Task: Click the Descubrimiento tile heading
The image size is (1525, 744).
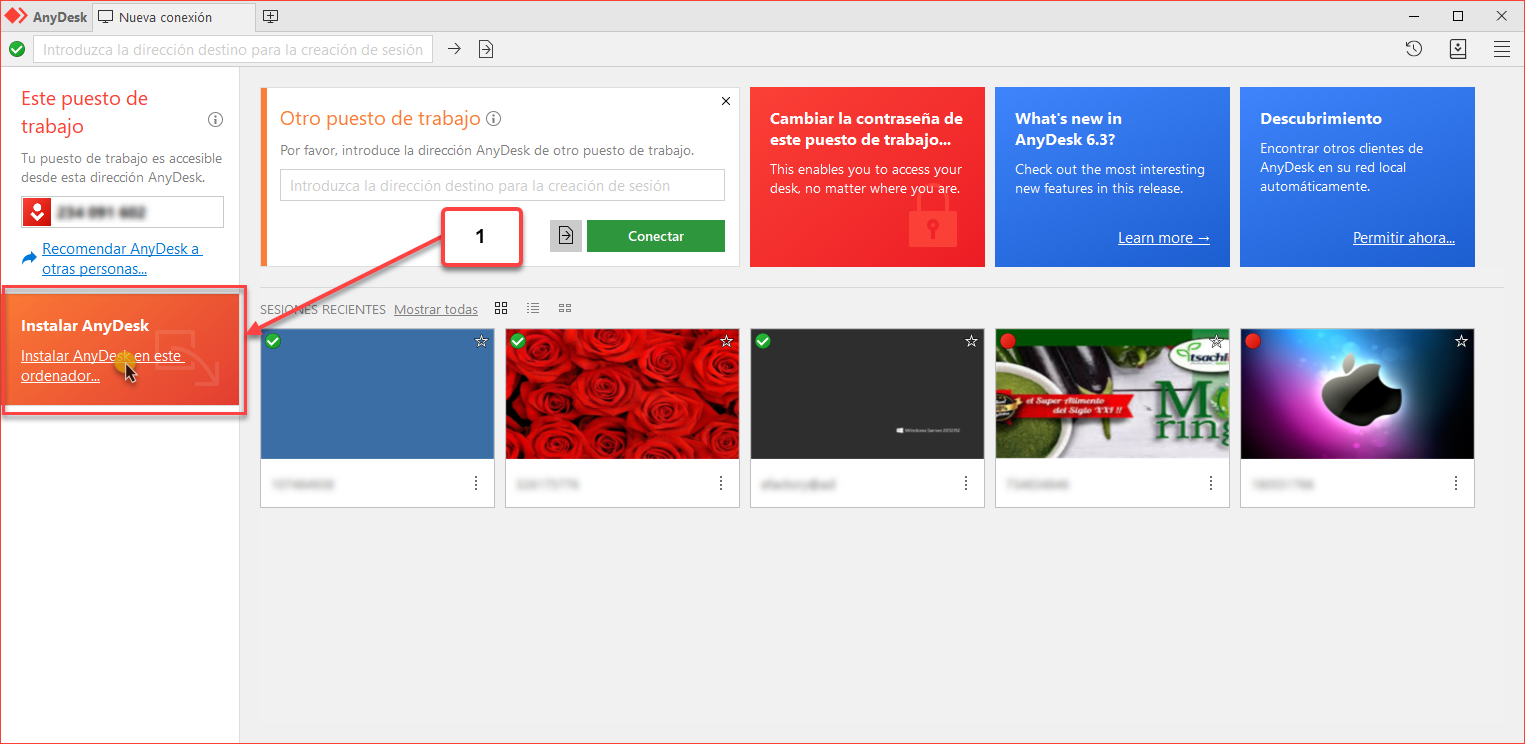Action: pos(1321,118)
